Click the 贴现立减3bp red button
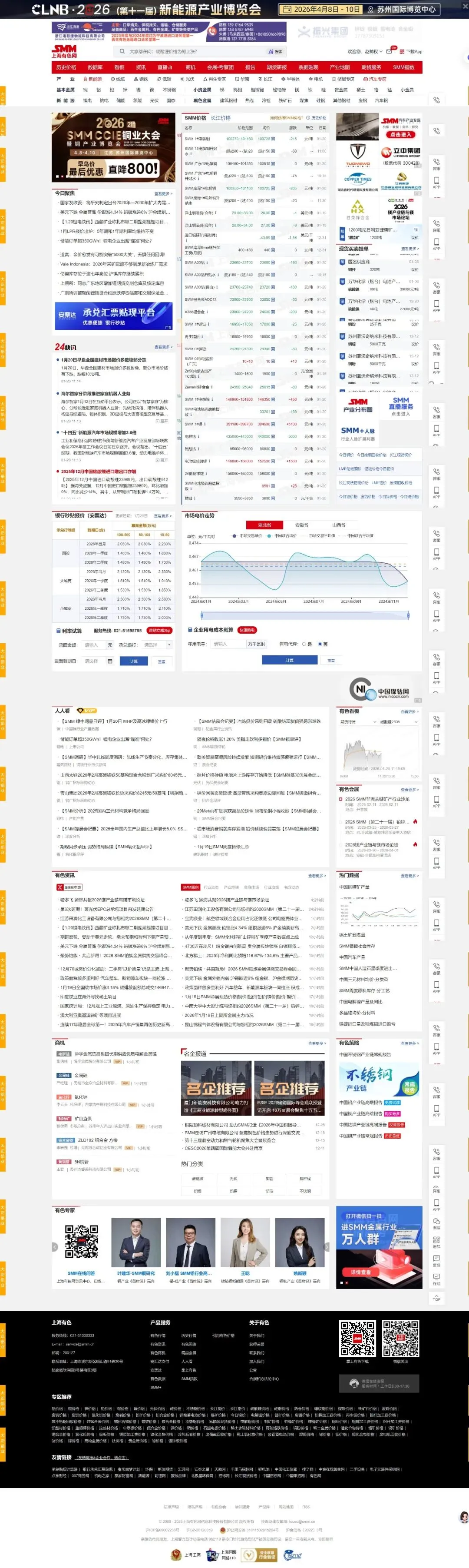This screenshot has height=1568, width=469. coord(159,631)
